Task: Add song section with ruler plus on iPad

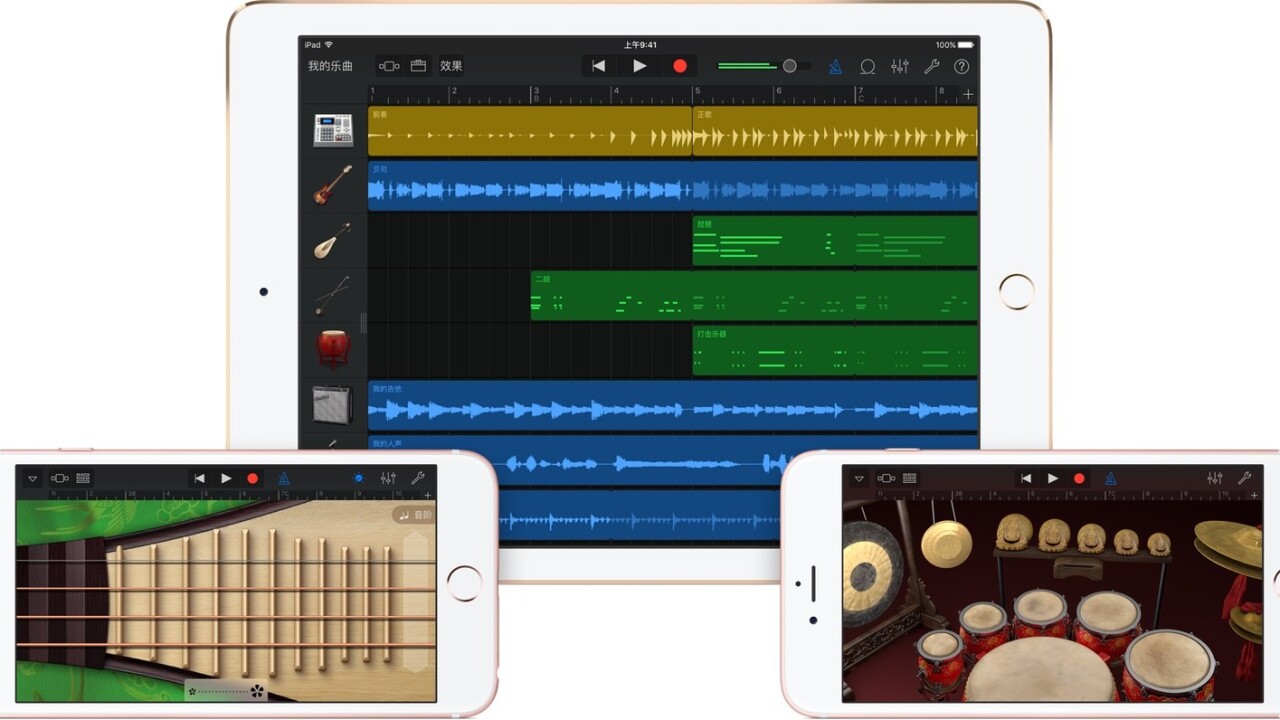Action: click(x=967, y=94)
